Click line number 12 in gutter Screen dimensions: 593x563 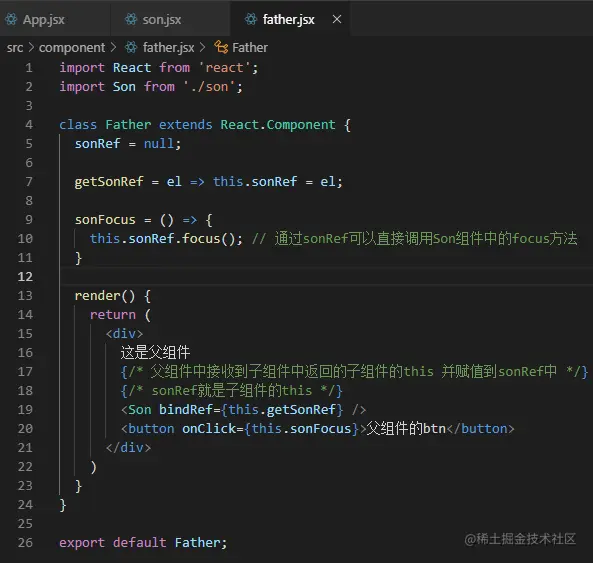[25, 277]
